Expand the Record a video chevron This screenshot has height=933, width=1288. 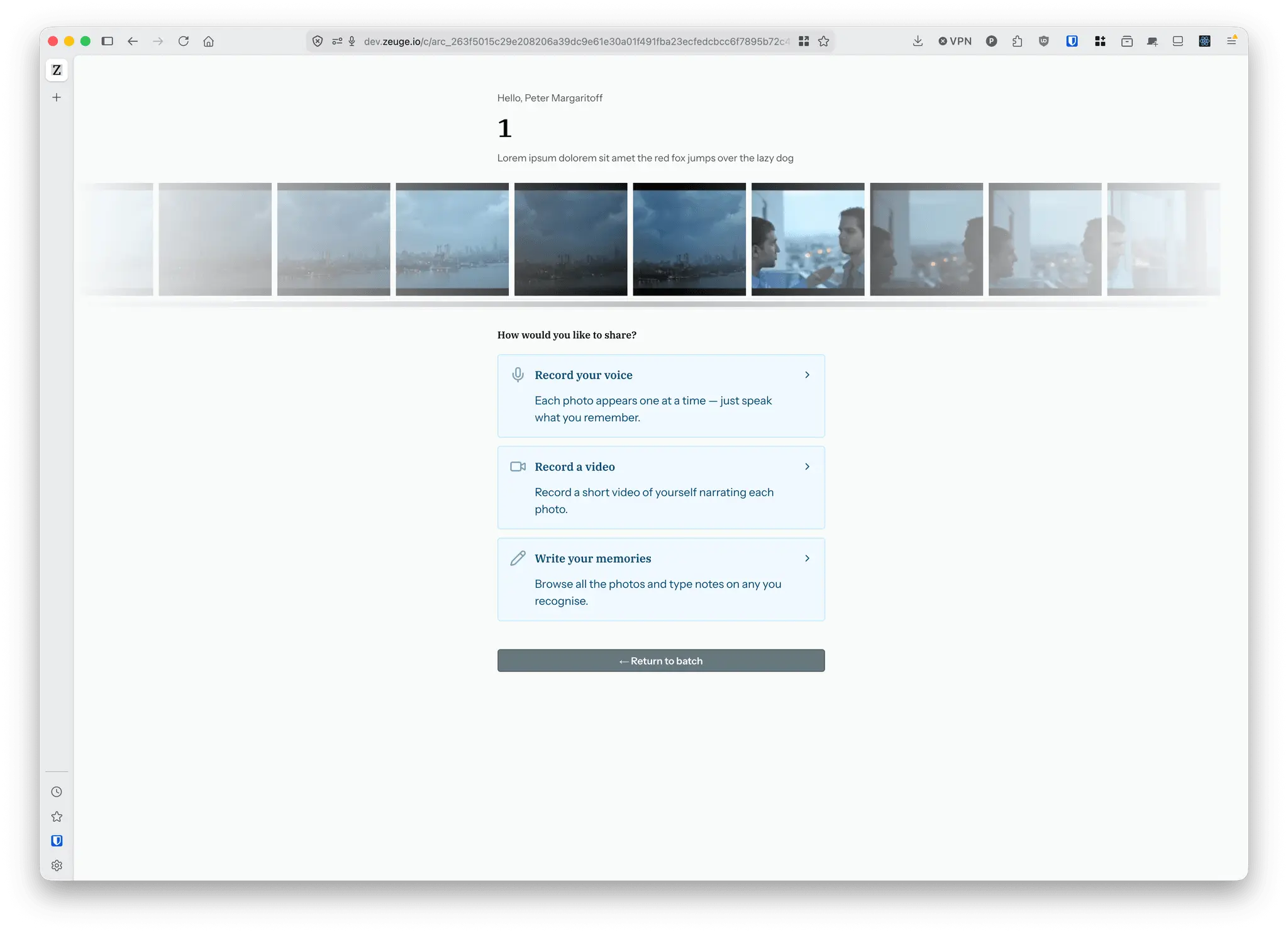pos(808,467)
